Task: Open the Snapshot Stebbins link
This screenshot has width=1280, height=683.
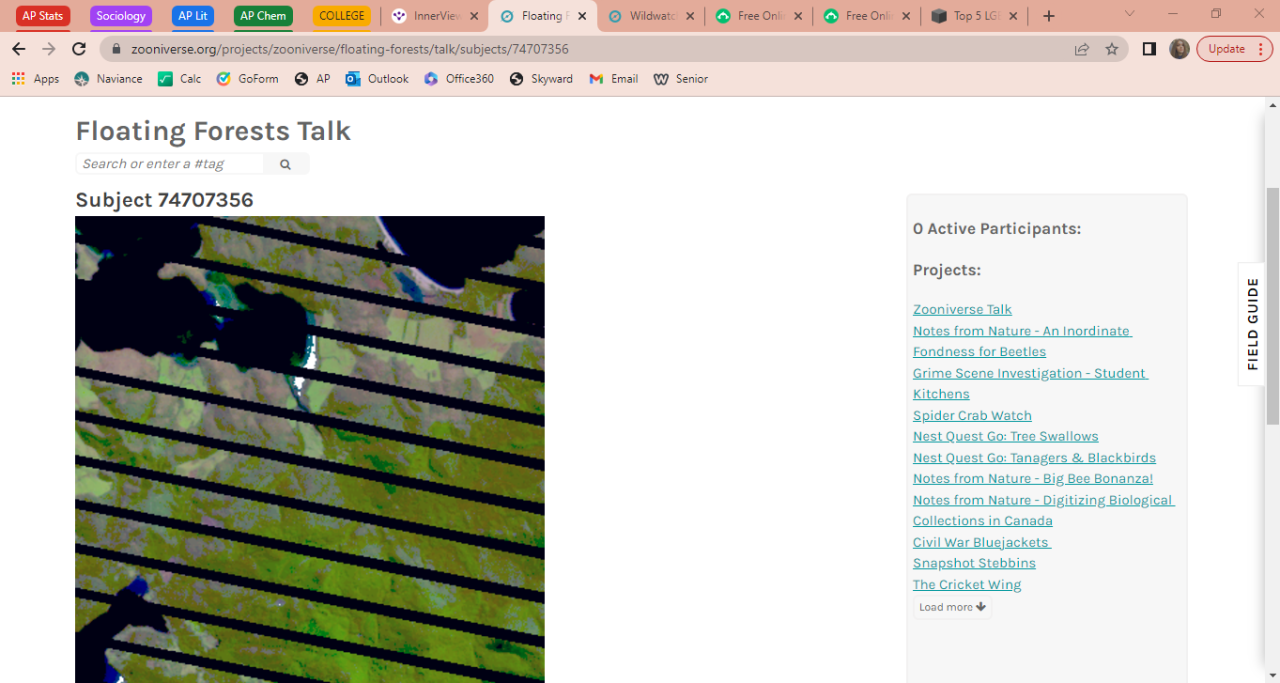Action: click(x=974, y=564)
